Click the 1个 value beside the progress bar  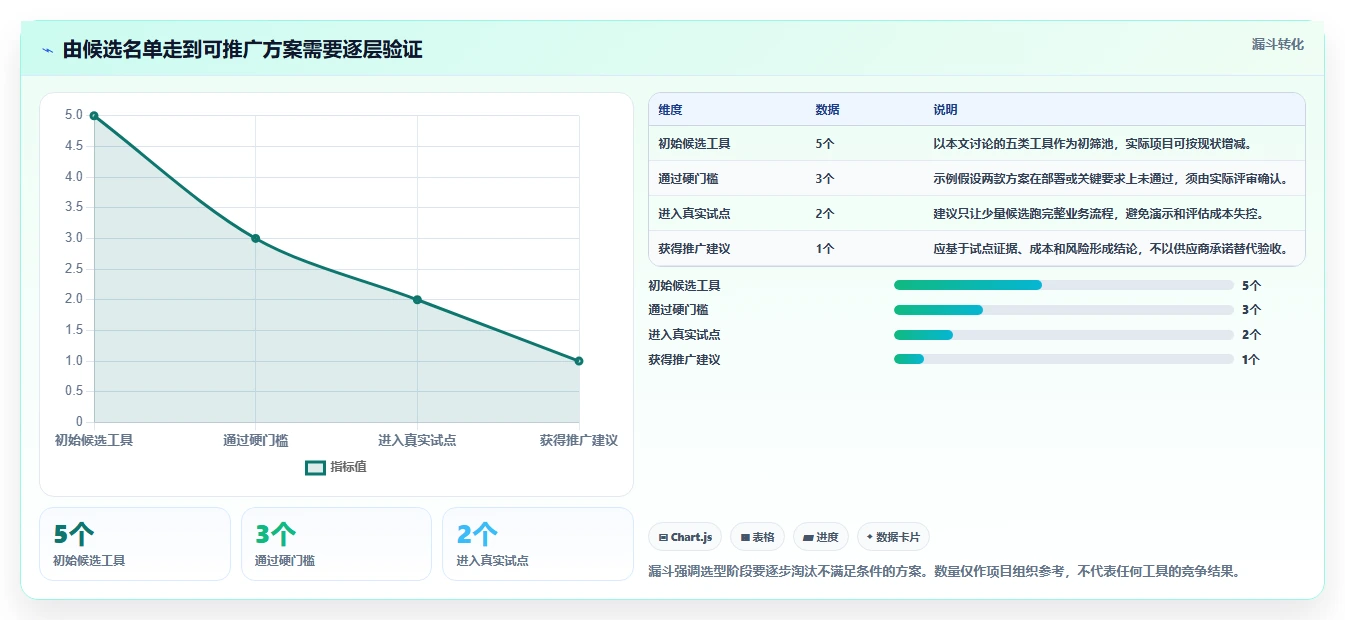[1251, 359]
